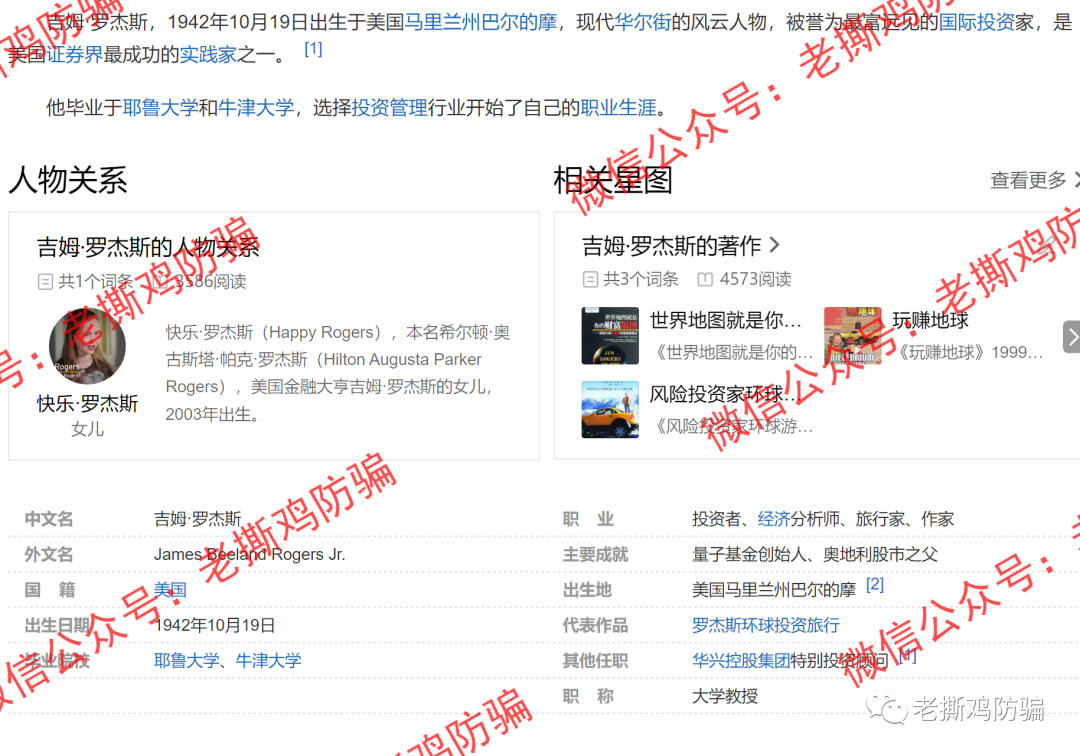Click the reading icon beside 3586阅读
Viewport: 1080px width, 756px height.
[160, 282]
